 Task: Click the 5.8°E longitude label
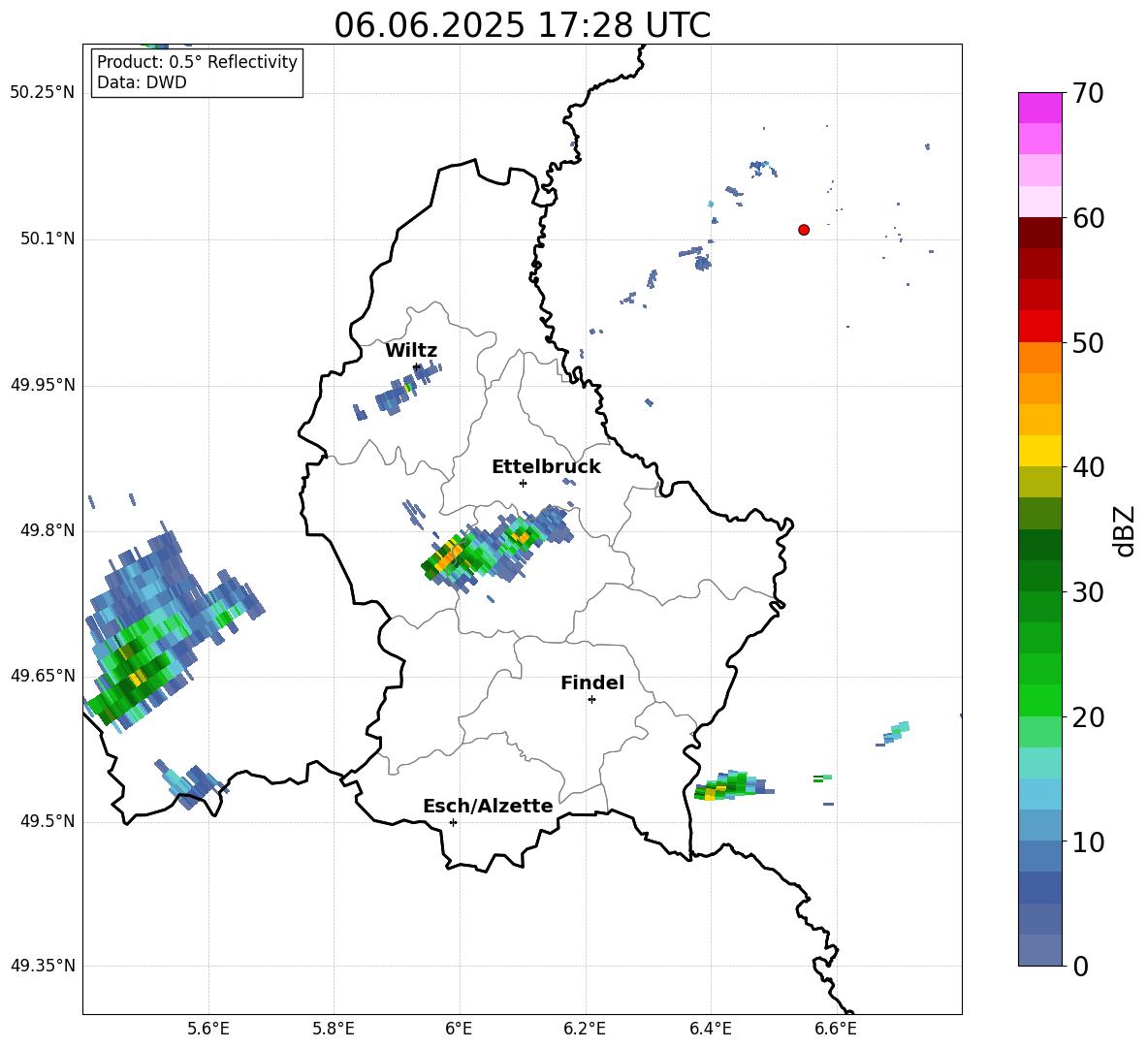[x=334, y=1029]
